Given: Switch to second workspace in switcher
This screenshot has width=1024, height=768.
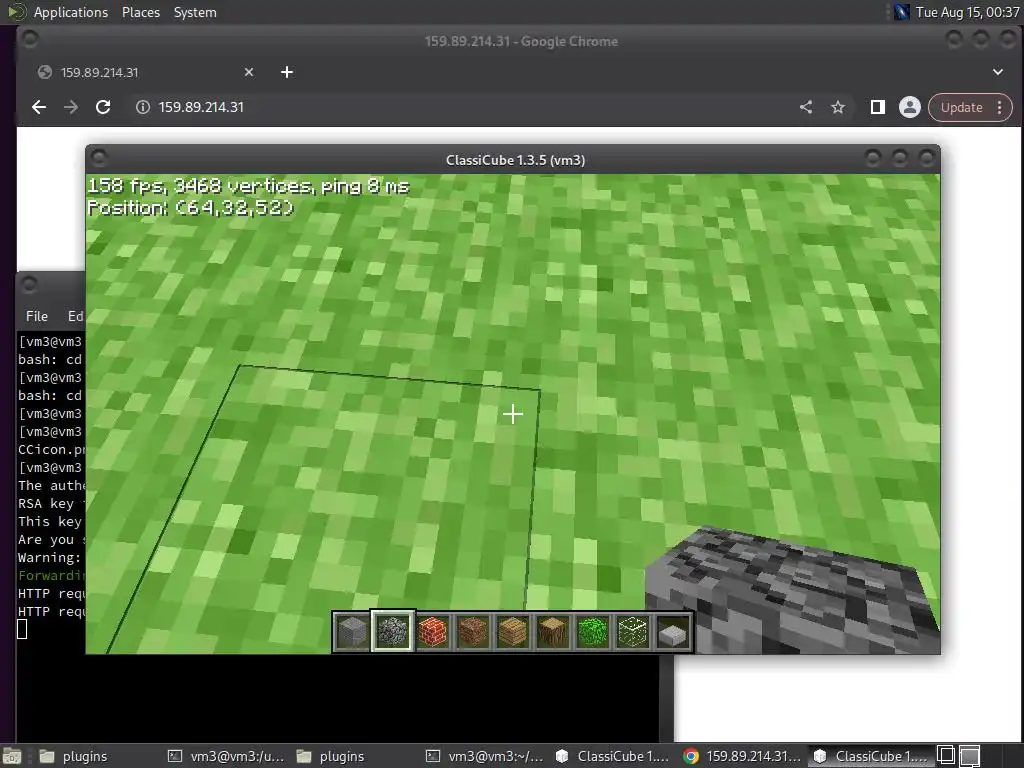Looking at the screenshot, I should pyautogui.click(x=970, y=756).
